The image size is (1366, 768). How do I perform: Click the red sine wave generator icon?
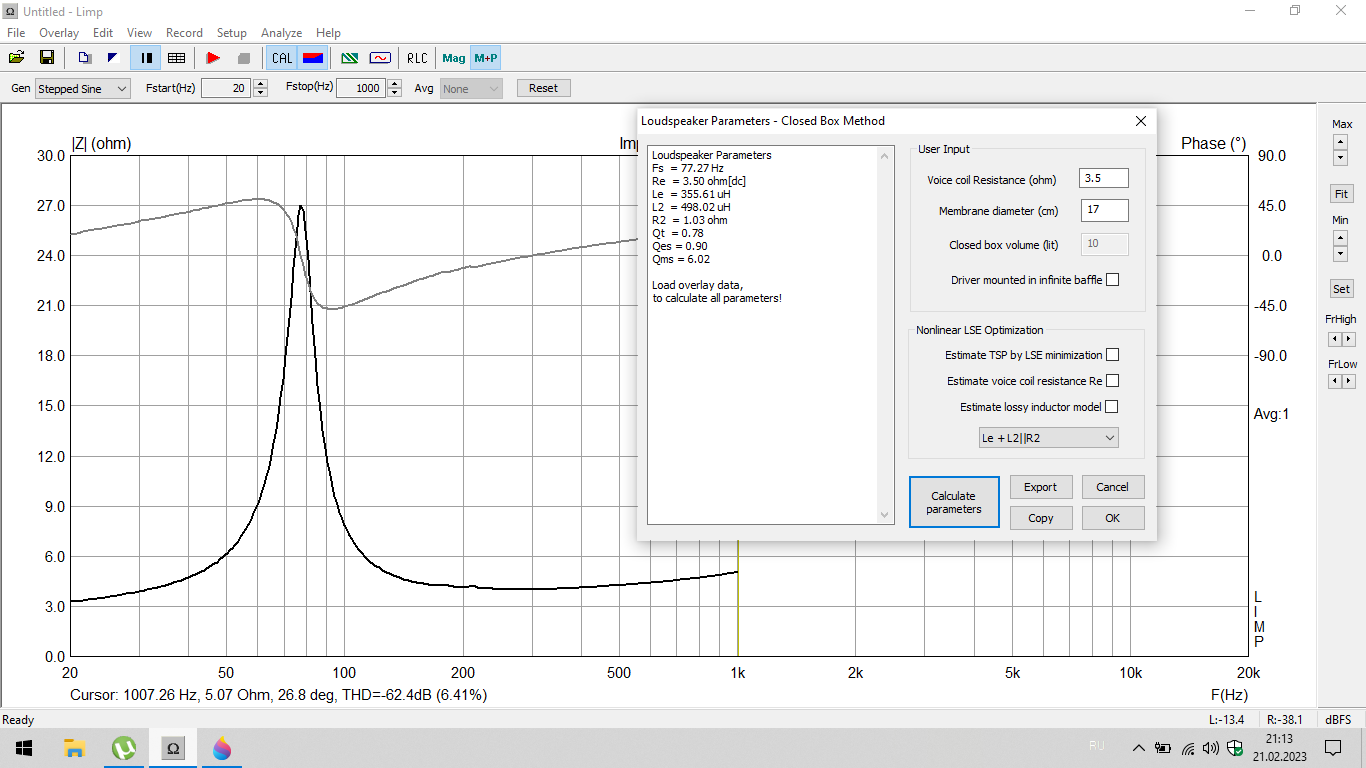[x=380, y=58]
